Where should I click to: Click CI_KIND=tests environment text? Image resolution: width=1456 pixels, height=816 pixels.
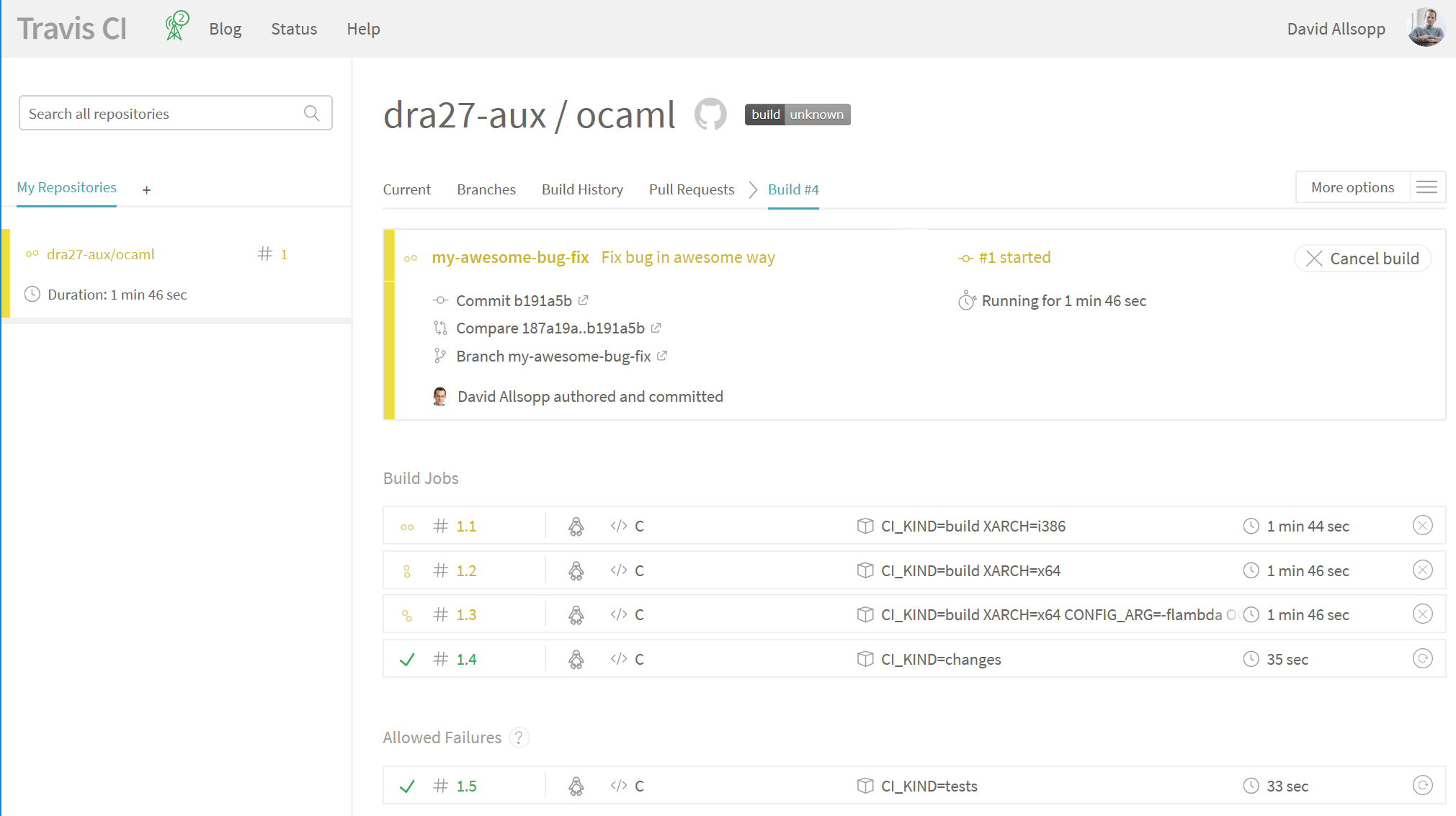tap(929, 786)
